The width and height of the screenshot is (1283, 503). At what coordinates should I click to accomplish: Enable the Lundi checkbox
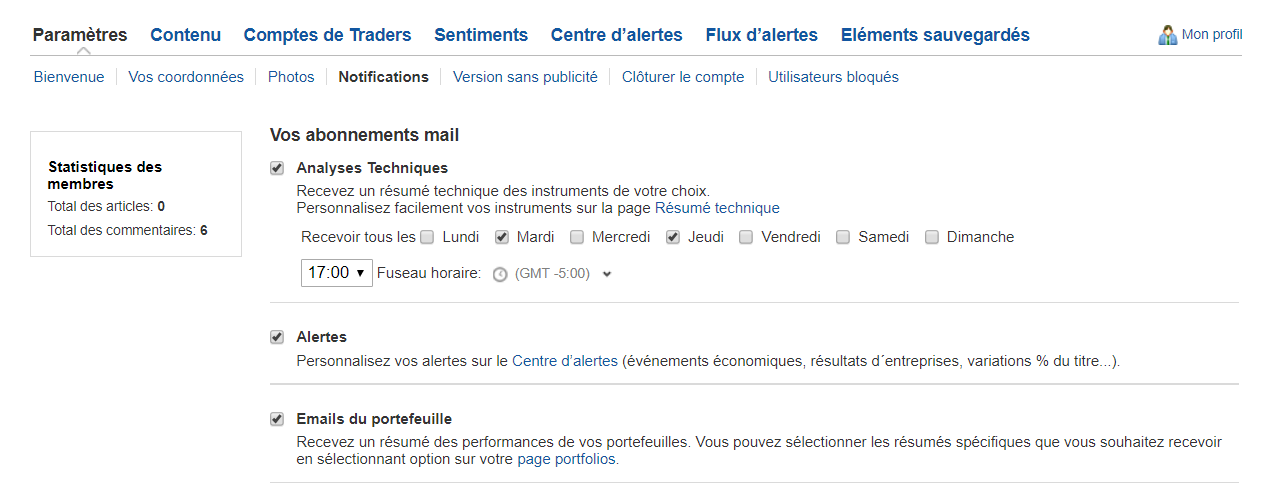(427, 237)
